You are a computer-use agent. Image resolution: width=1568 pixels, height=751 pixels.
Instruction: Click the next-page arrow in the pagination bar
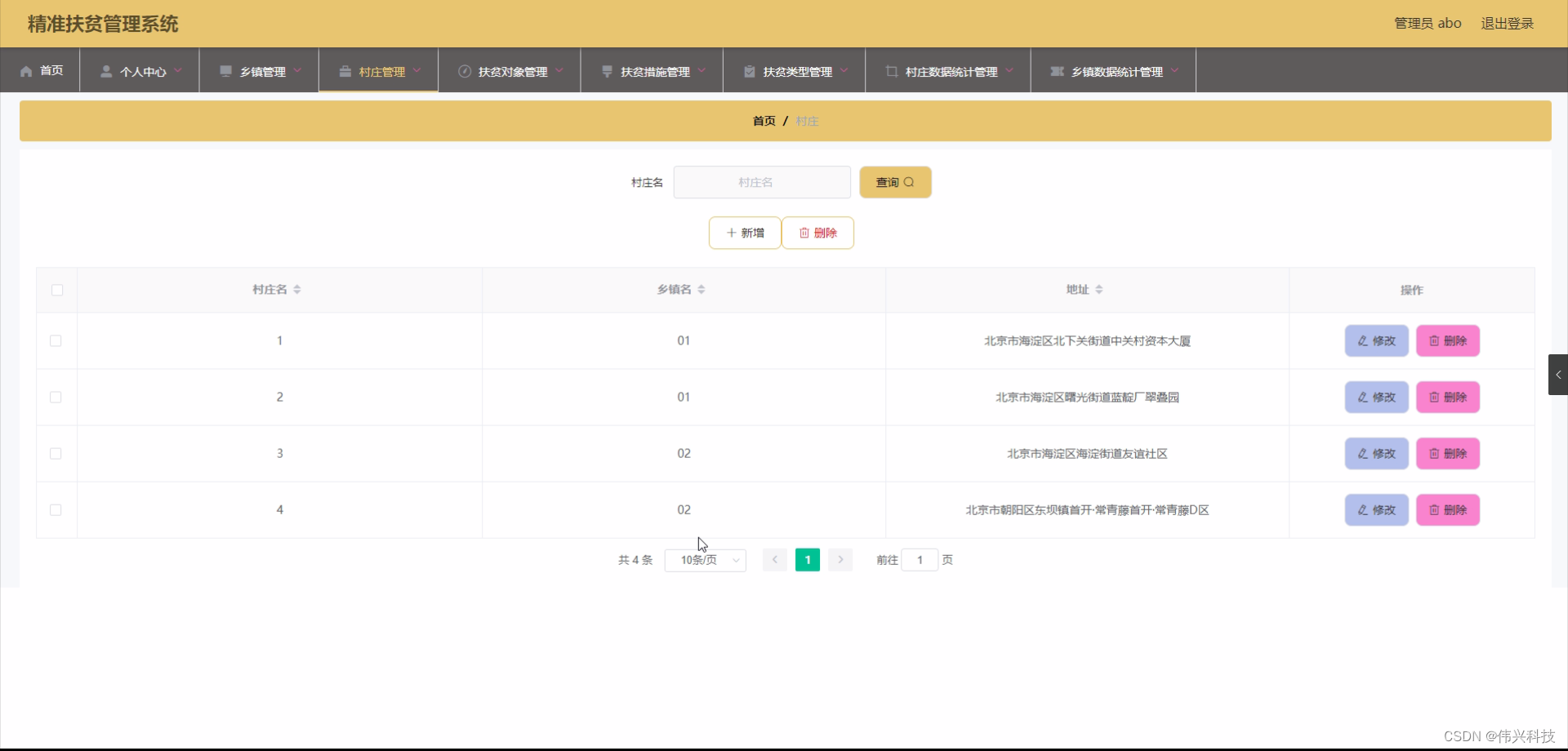[x=840, y=560]
